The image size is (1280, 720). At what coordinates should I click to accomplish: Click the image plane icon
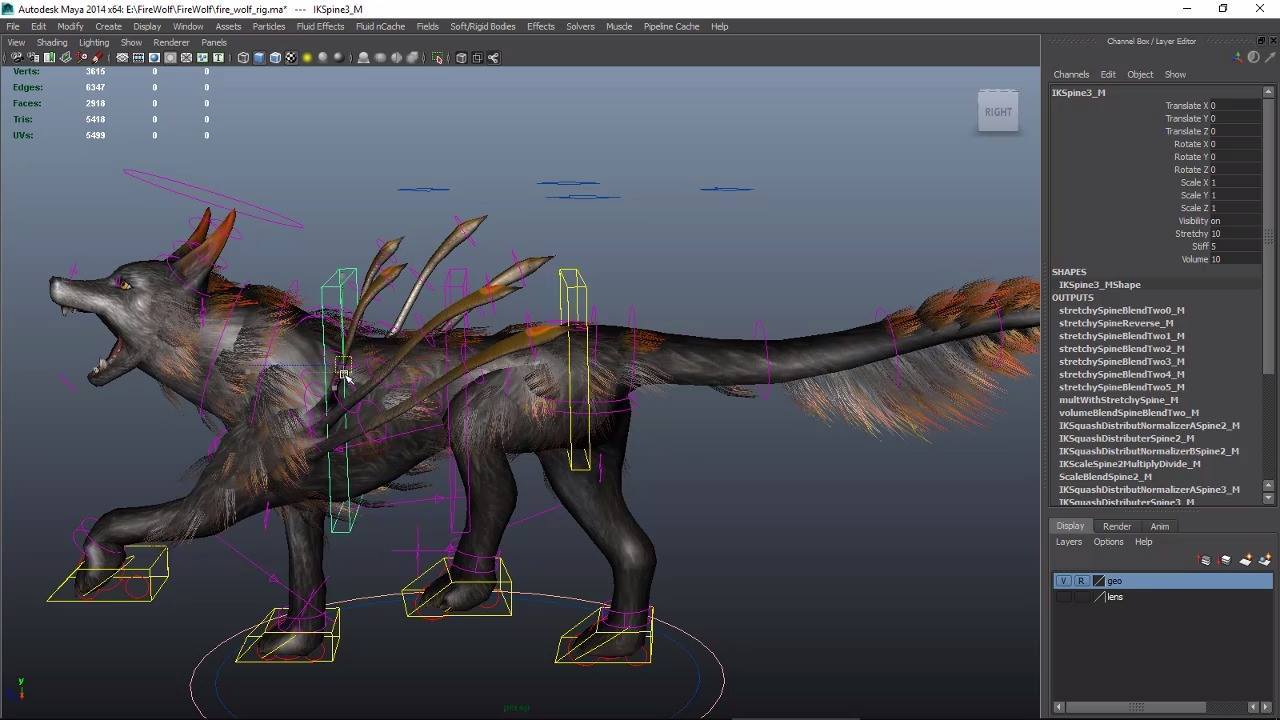point(65,58)
